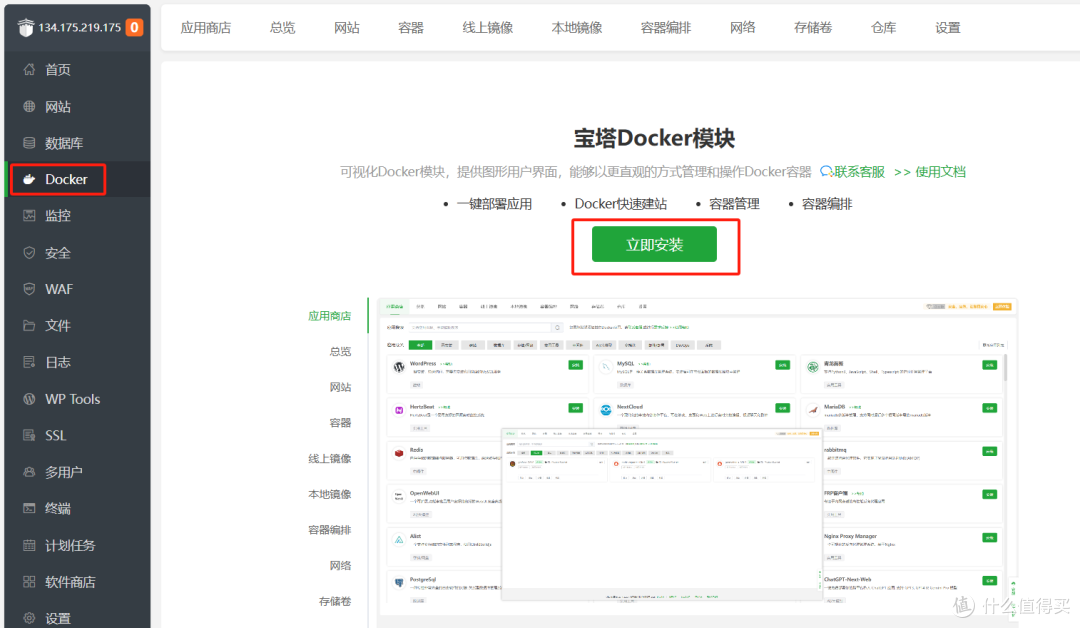Switch to the 设置 top tab

[x=948, y=28]
